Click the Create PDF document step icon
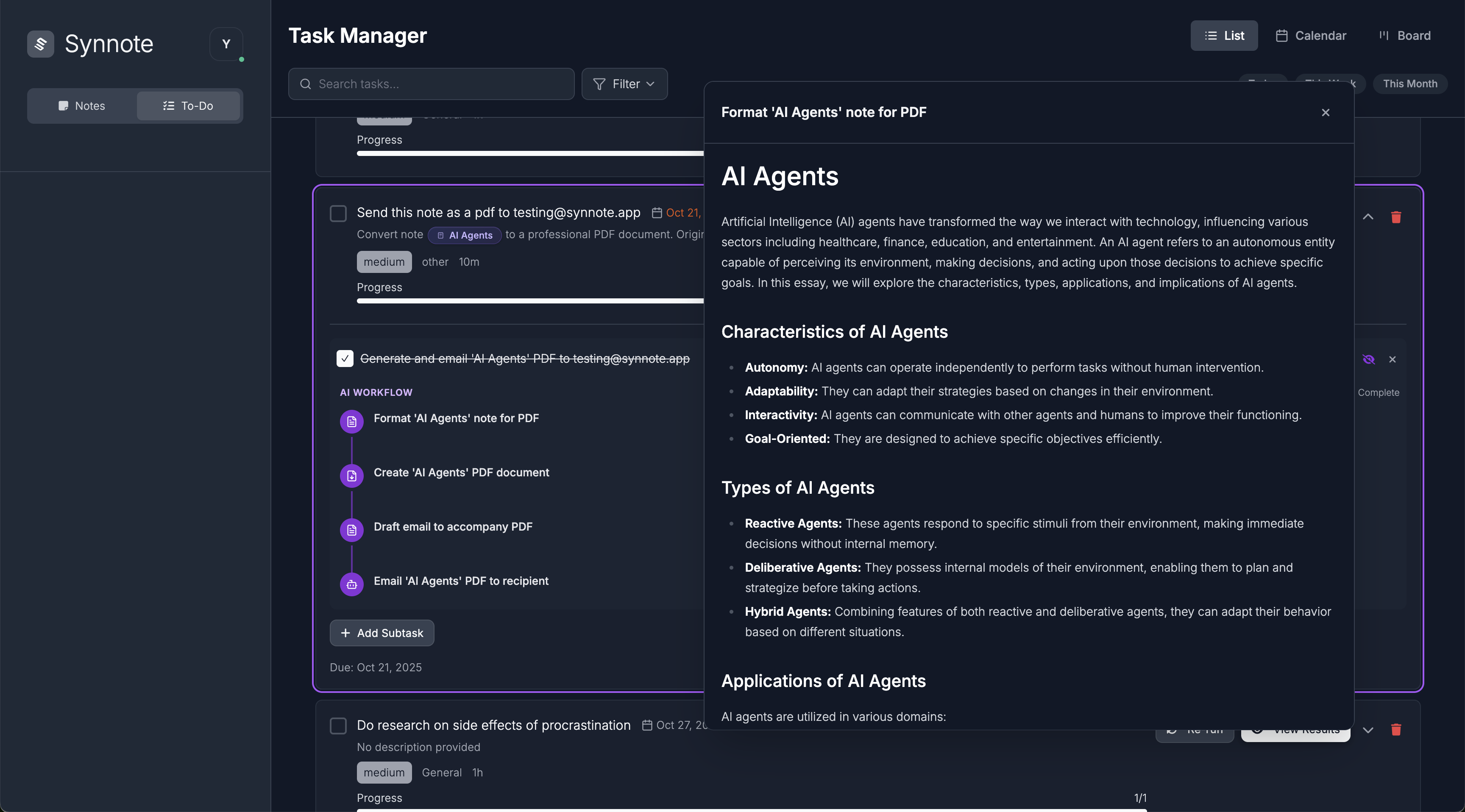The width and height of the screenshot is (1465, 812). pos(351,476)
